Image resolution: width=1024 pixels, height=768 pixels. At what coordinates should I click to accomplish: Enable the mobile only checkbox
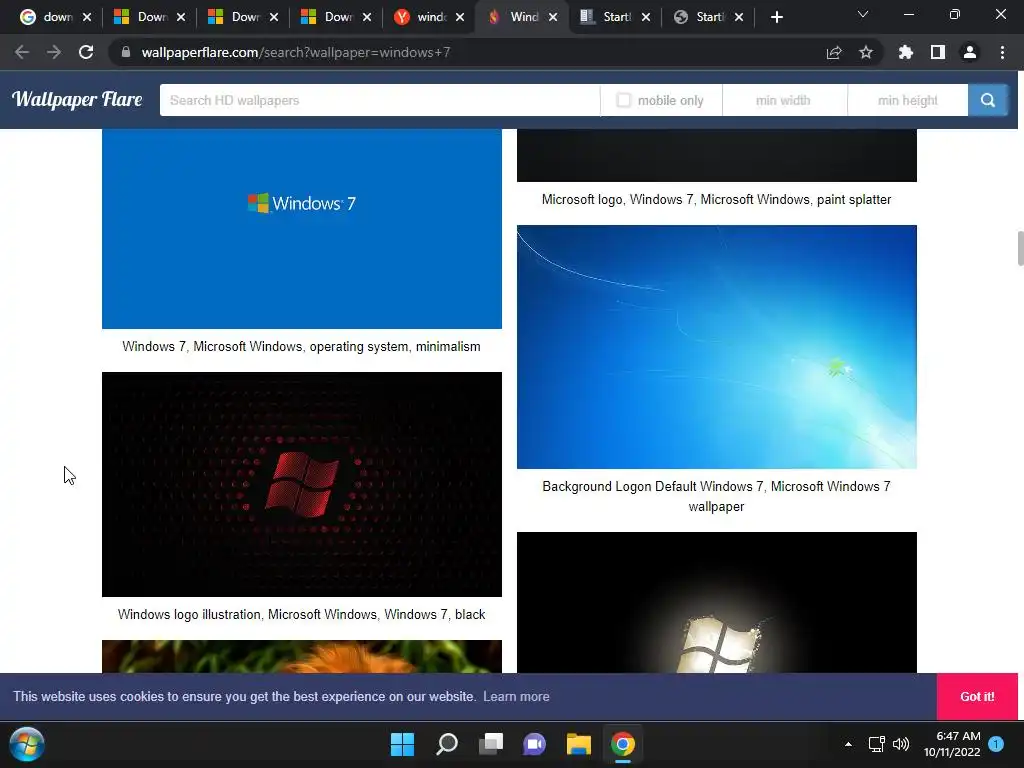[x=624, y=100]
